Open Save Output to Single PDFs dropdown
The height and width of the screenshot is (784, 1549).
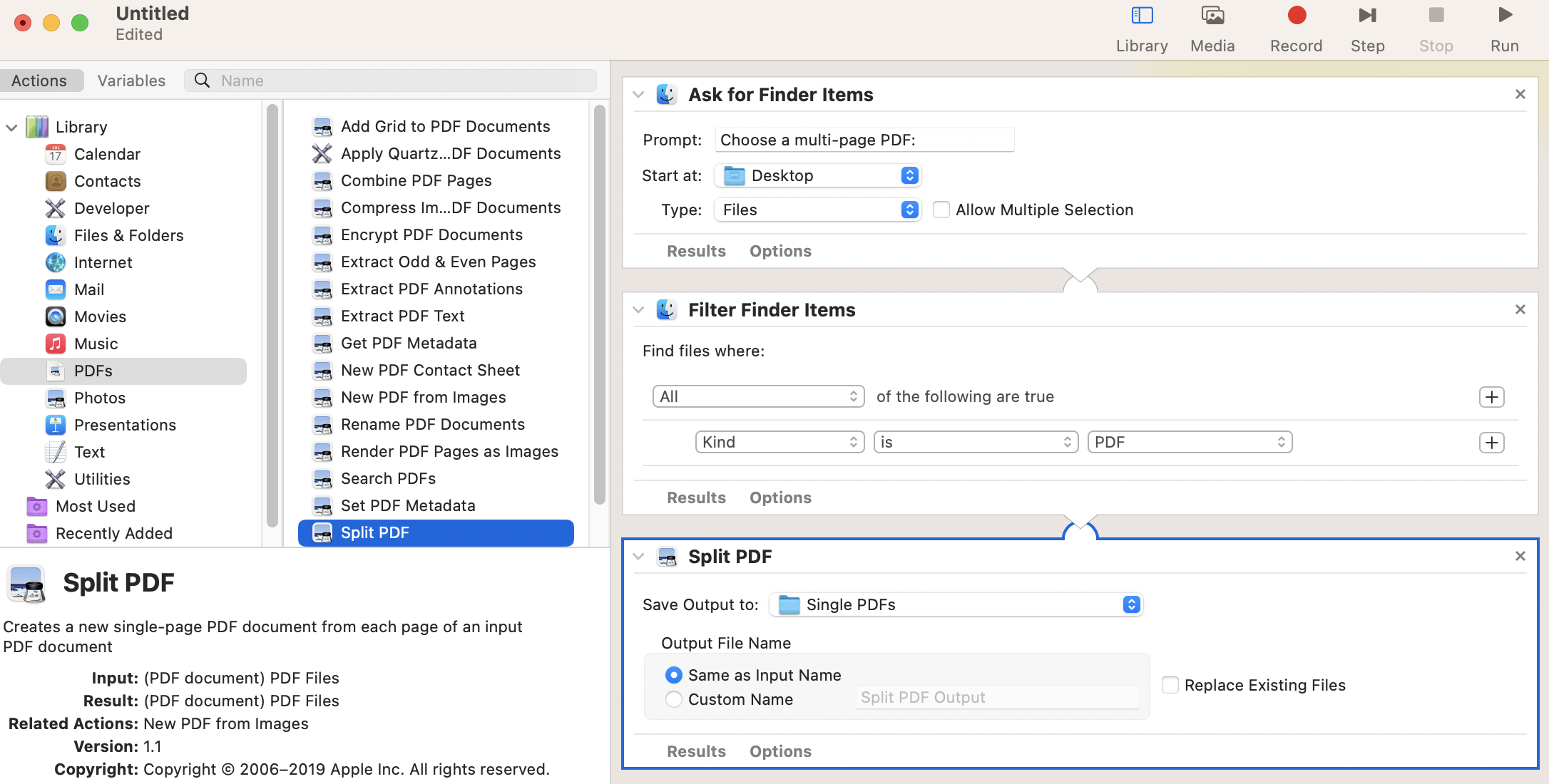[x=956, y=604]
